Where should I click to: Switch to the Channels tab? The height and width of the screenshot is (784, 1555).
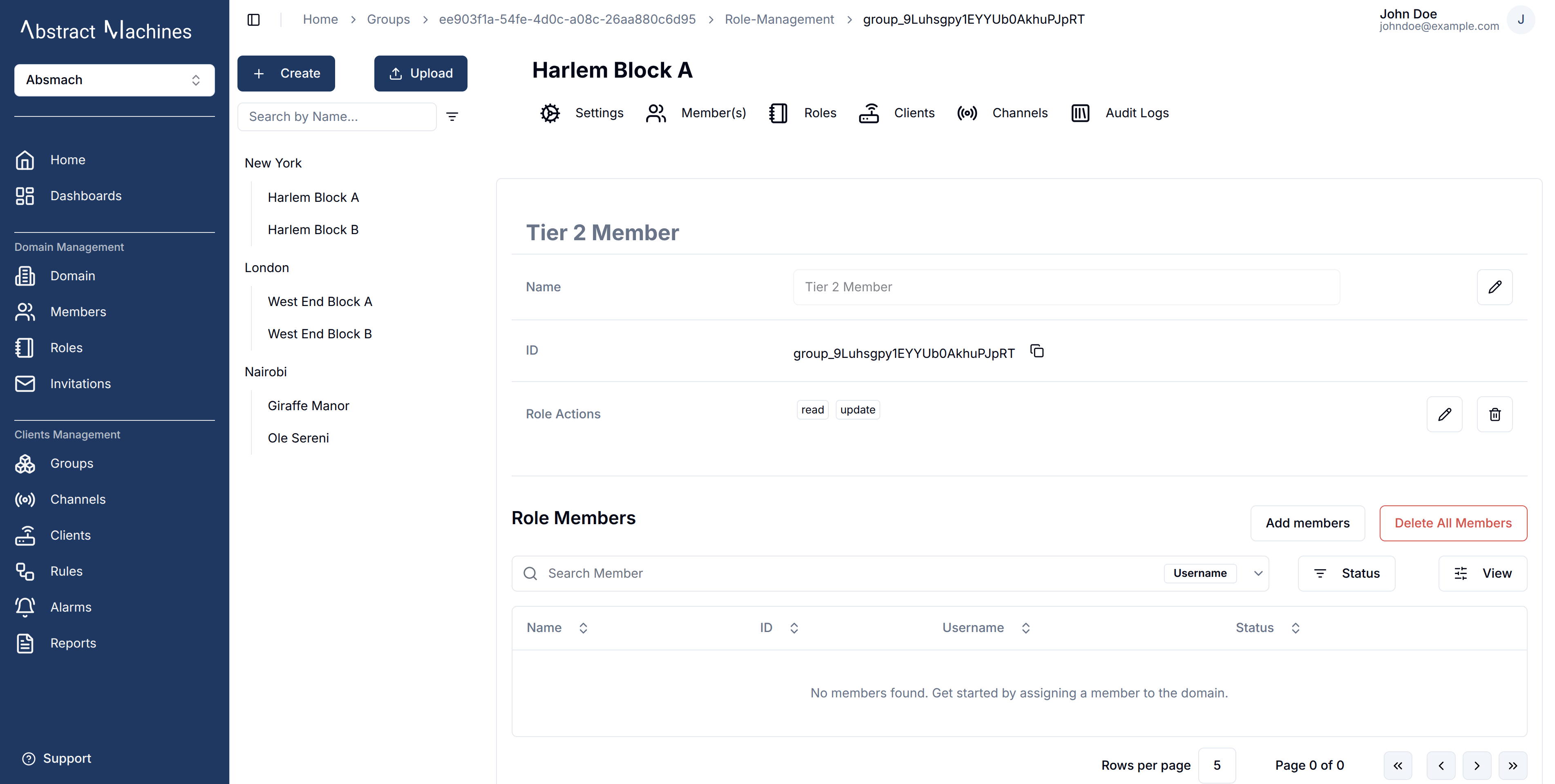point(1002,113)
